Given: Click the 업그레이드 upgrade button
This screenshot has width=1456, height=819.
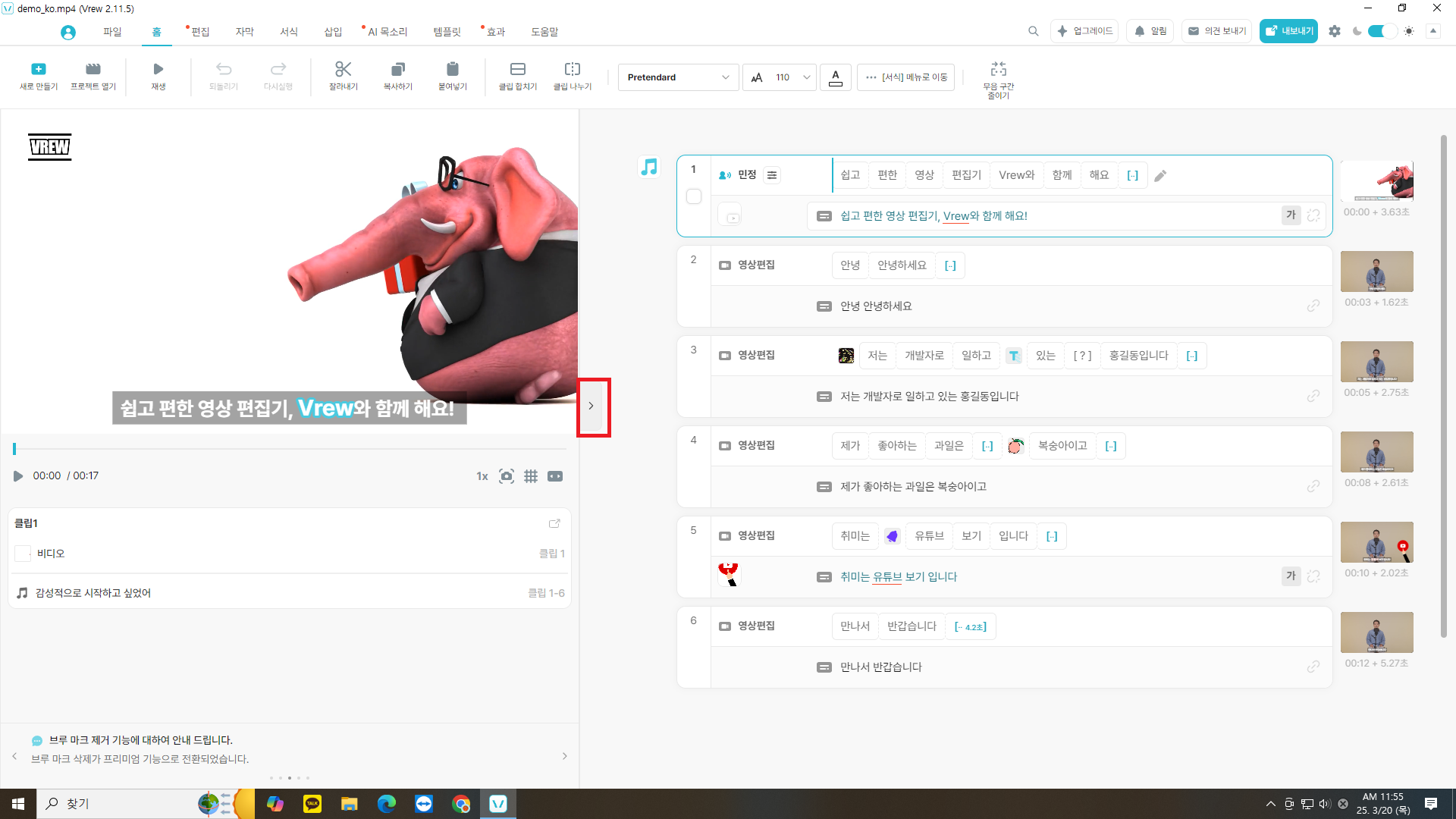Looking at the screenshot, I should [1084, 31].
